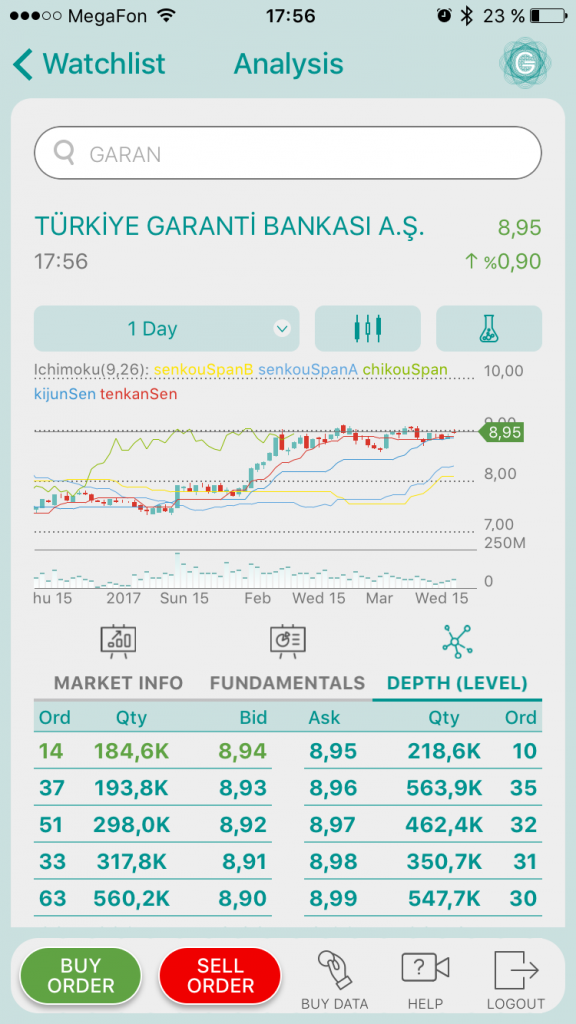Viewport: 576px width, 1024px height.
Task: Tap the Wi-Fi status icon
Action: coord(168,16)
